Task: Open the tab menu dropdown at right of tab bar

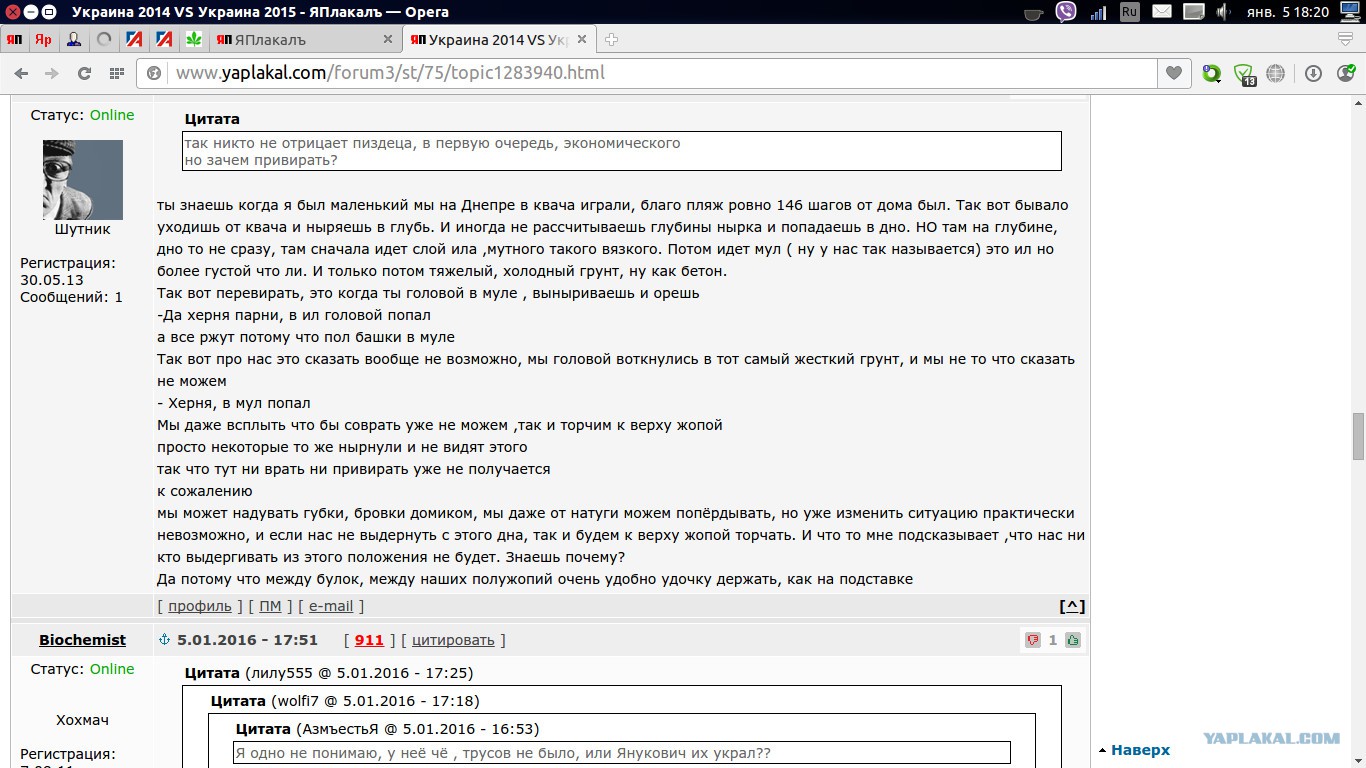Action: tap(1345, 39)
